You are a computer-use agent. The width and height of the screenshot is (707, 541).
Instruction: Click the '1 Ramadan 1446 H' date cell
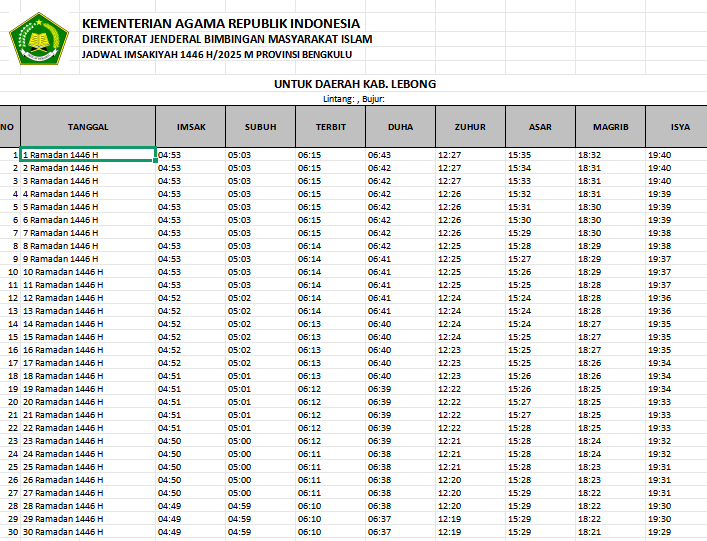coord(88,155)
